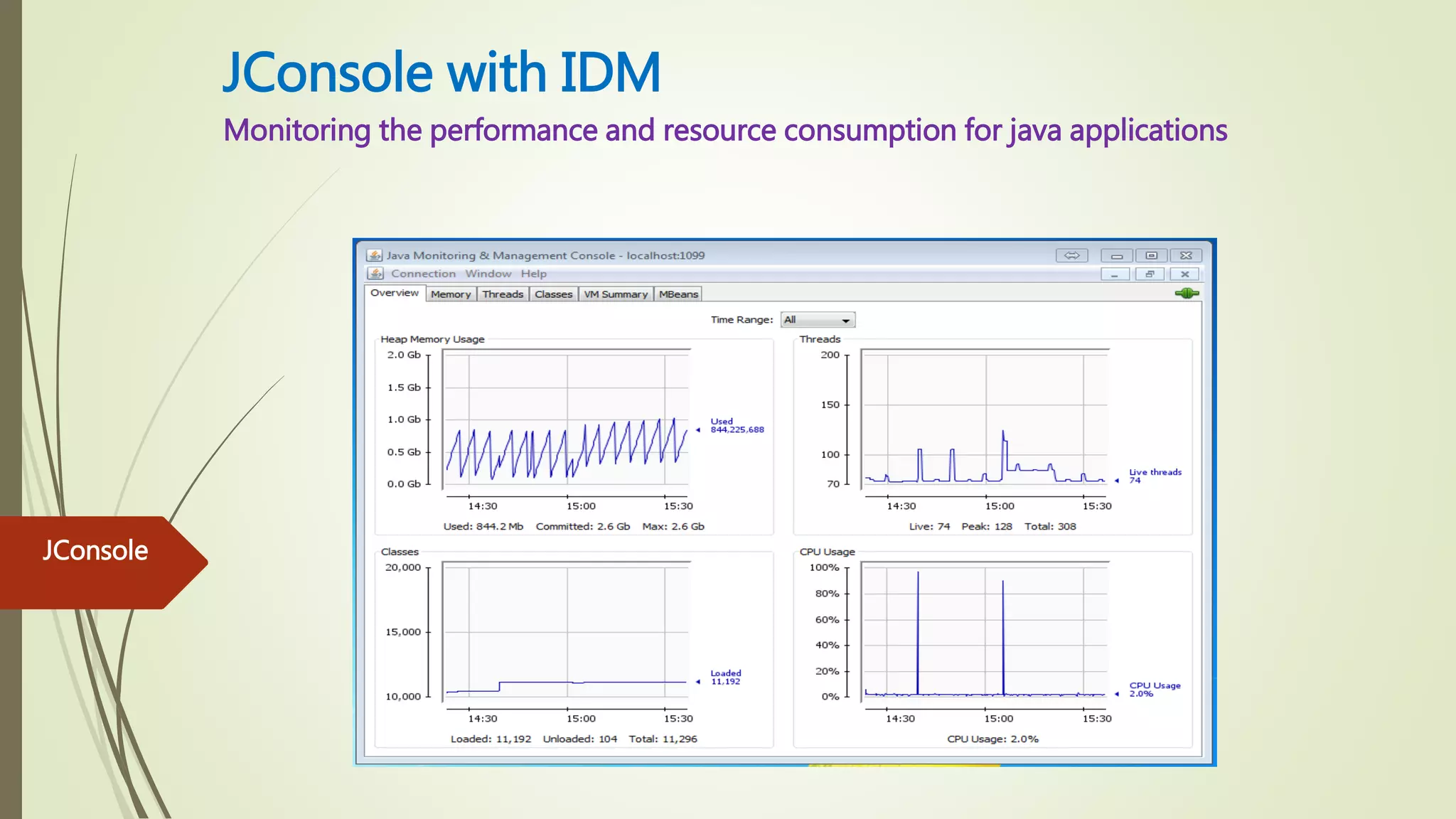This screenshot has height=819, width=1456.
Task: Select the MBeans tab
Action: click(678, 294)
